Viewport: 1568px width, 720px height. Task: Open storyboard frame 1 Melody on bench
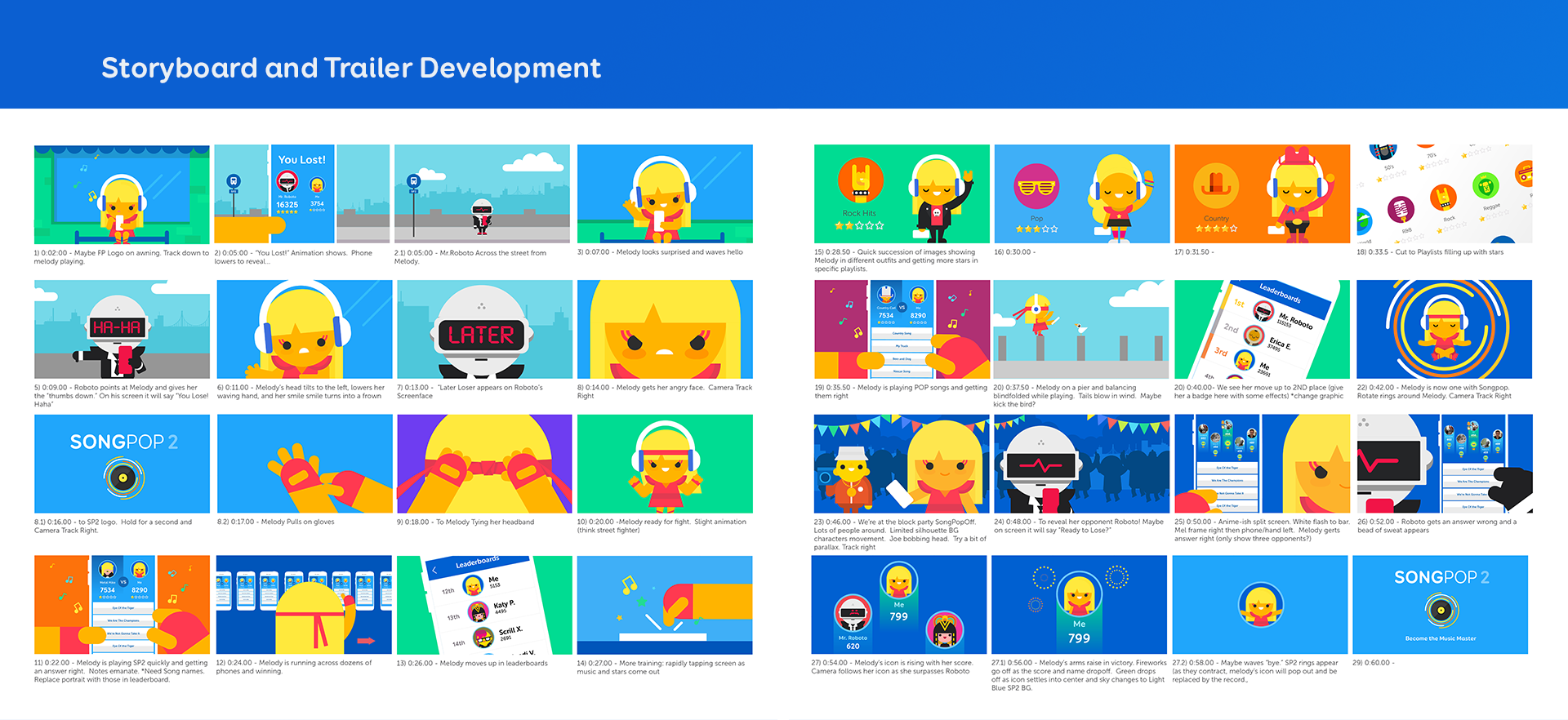pos(122,194)
